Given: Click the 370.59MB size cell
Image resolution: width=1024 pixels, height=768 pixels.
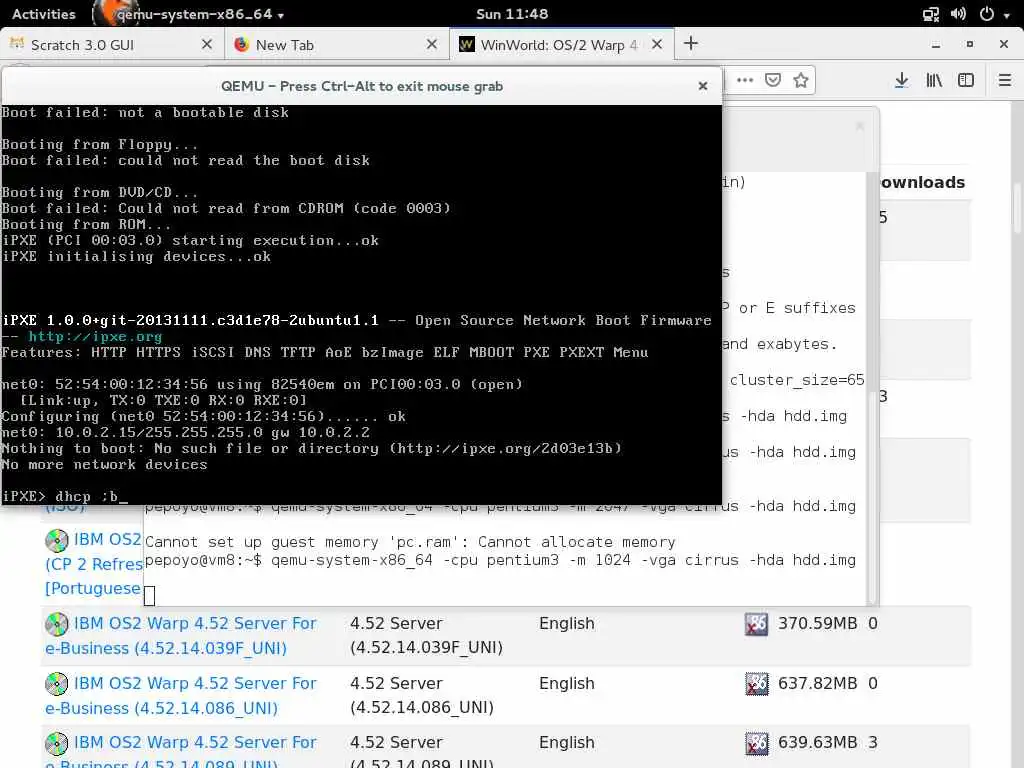Looking at the screenshot, I should (x=817, y=623).
